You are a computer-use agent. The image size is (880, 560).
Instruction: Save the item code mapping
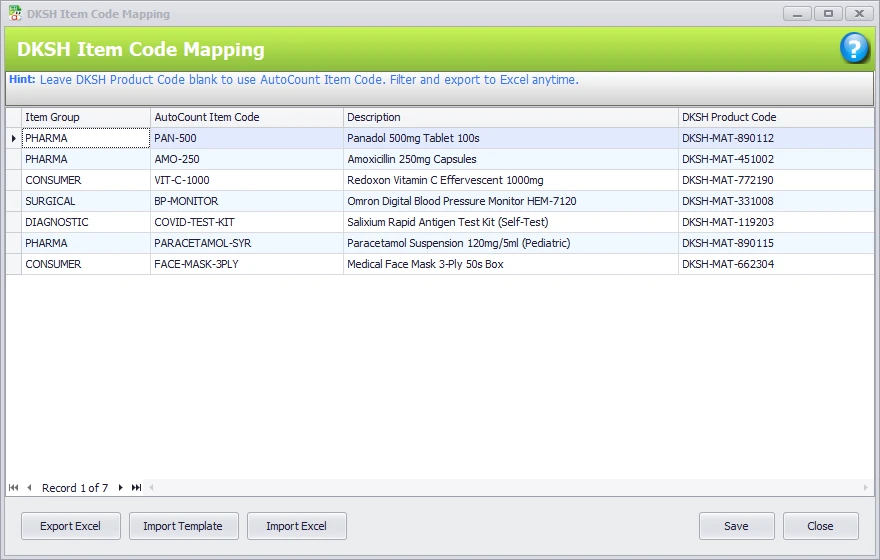click(x=736, y=526)
